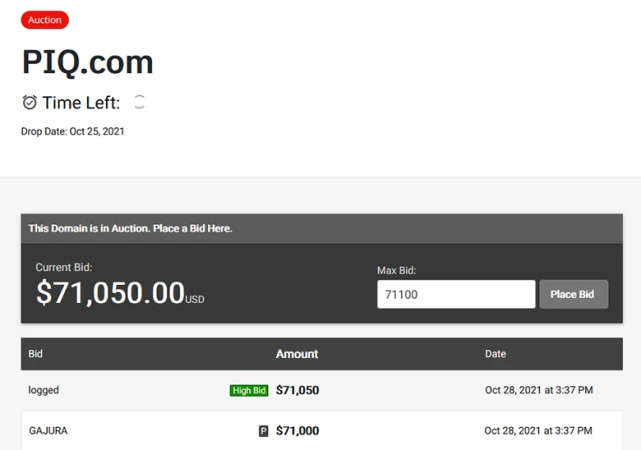
Task: Click the Date column header
Action: [x=496, y=354]
